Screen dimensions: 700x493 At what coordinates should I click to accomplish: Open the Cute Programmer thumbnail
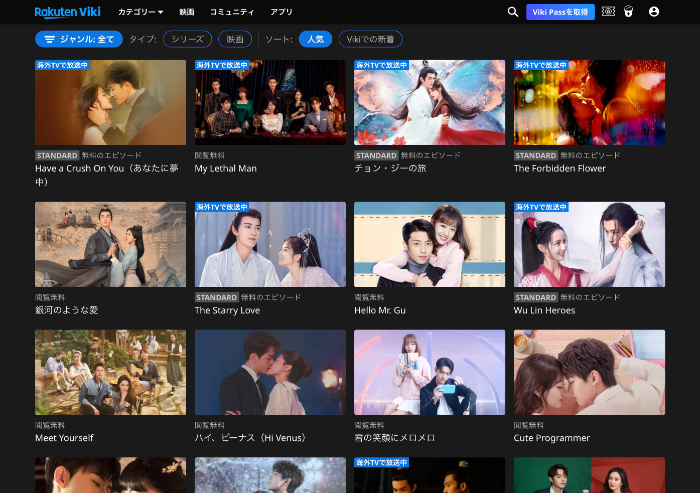pos(589,372)
